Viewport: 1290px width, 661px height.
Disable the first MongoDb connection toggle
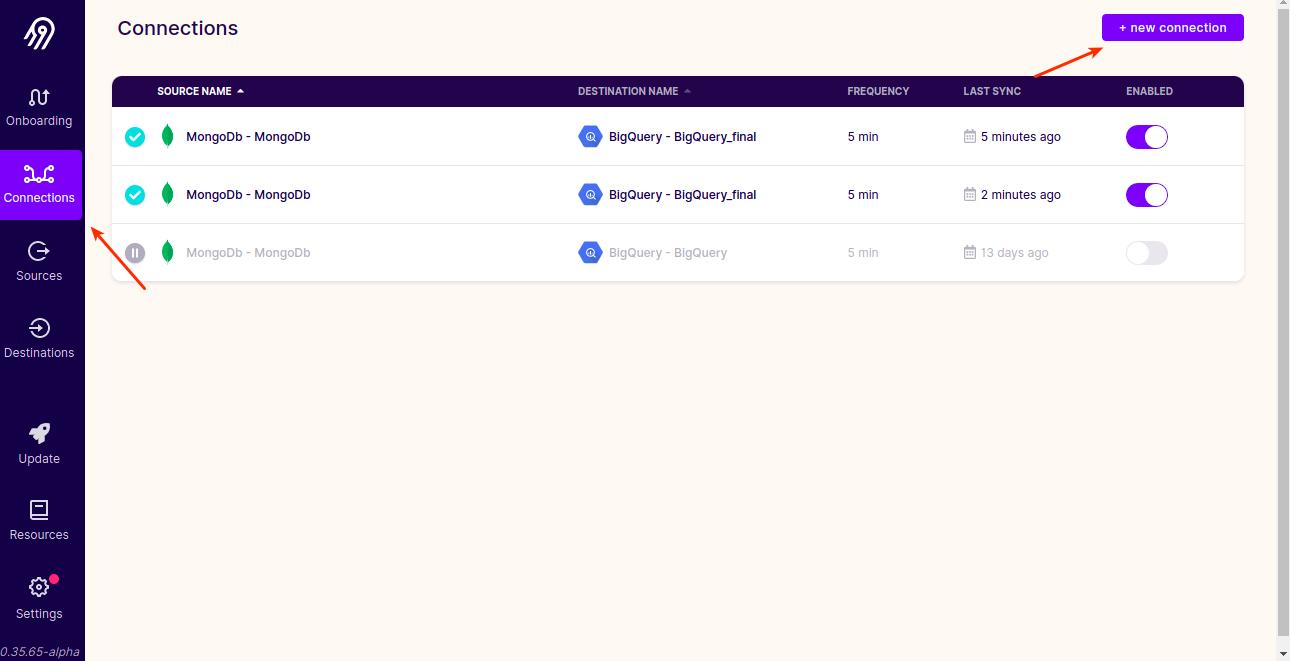[x=1146, y=137]
